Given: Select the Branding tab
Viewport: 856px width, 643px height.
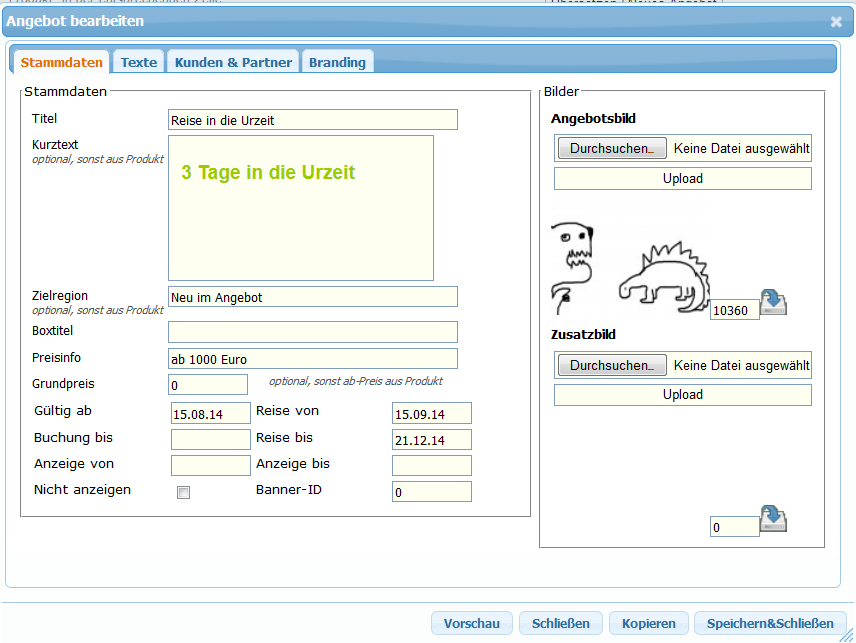Looking at the screenshot, I should (x=337, y=62).
